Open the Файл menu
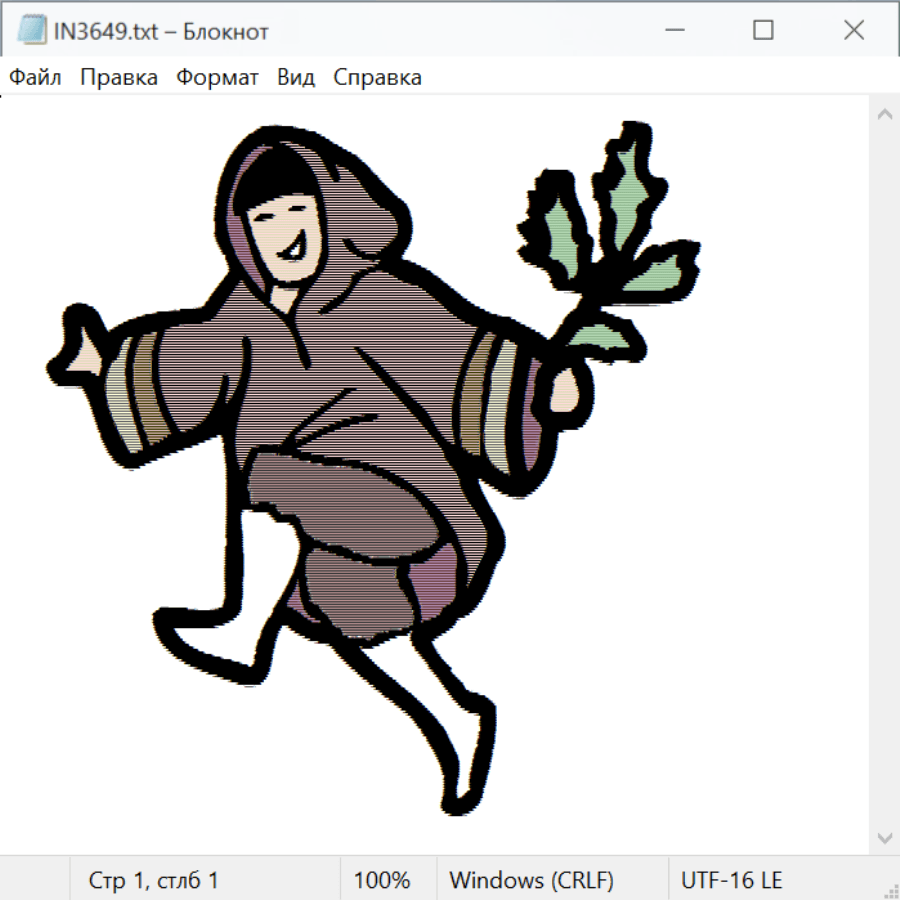The image size is (900, 900). pyautogui.click(x=35, y=78)
